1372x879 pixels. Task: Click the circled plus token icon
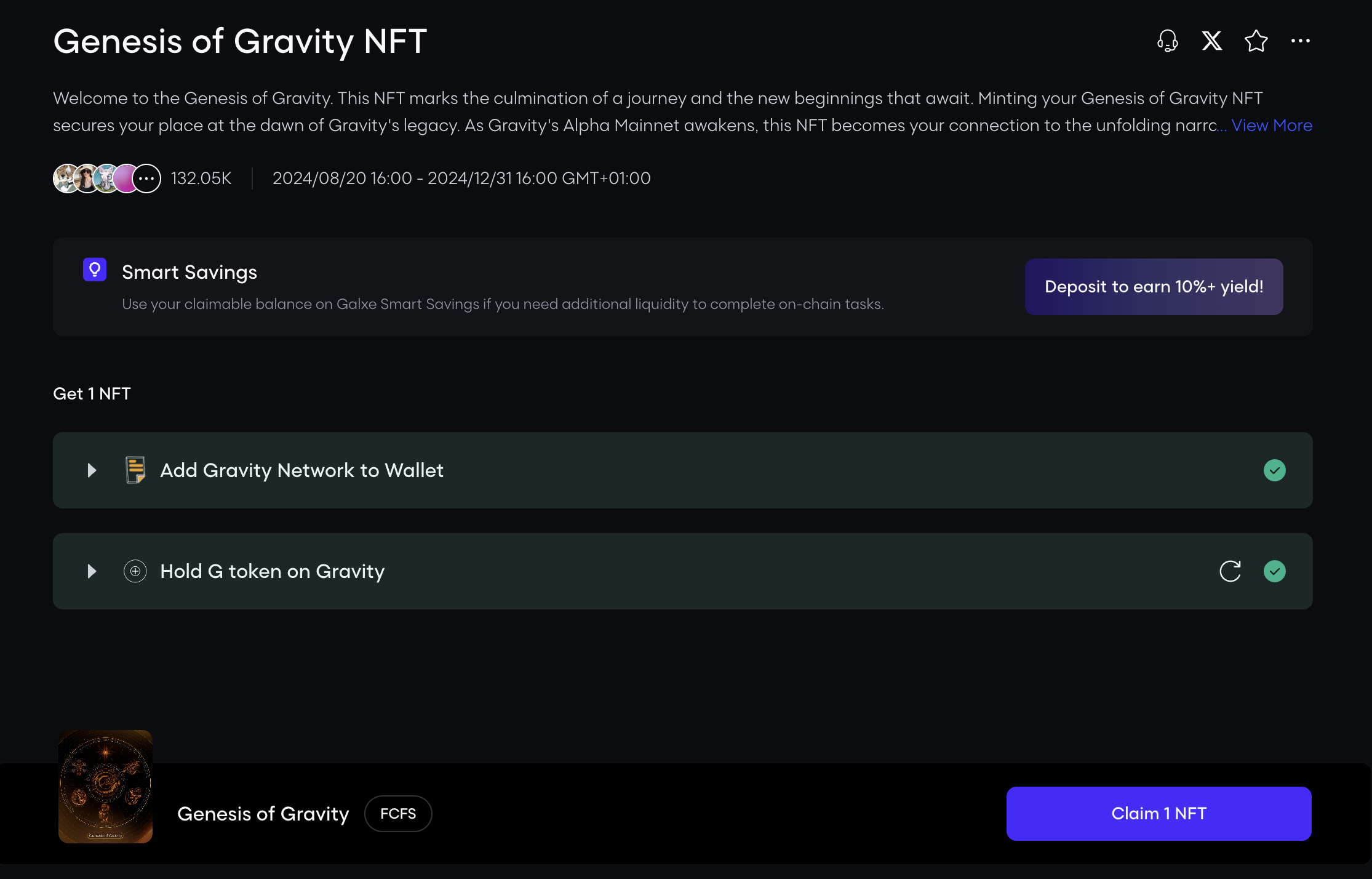(x=135, y=571)
